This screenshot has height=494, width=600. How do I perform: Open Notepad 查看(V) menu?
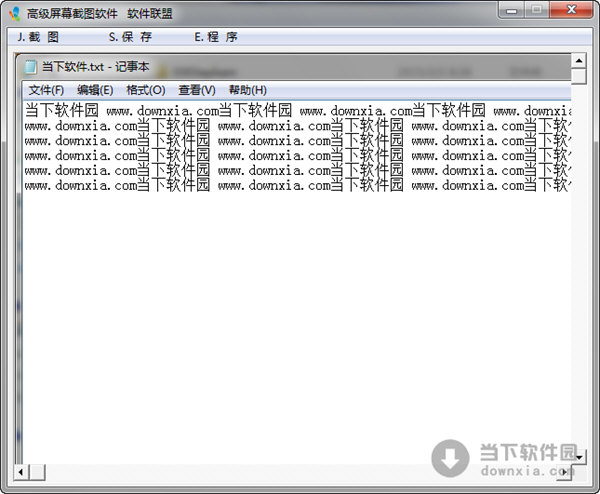(197, 90)
